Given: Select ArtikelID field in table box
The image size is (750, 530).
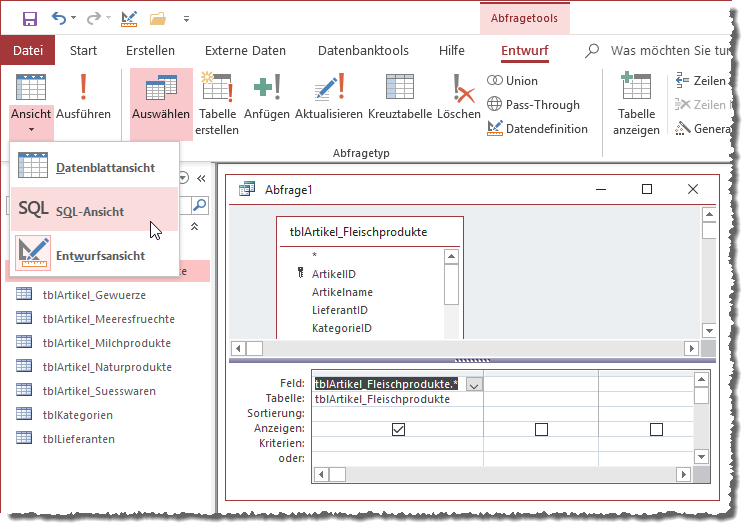Looking at the screenshot, I should click(x=334, y=274).
